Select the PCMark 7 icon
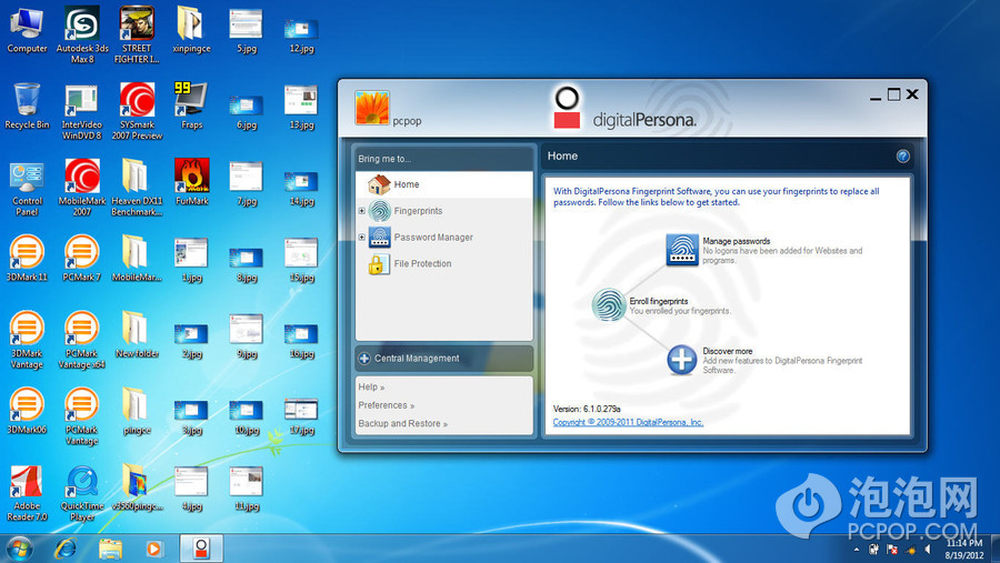 (x=82, y=259)
